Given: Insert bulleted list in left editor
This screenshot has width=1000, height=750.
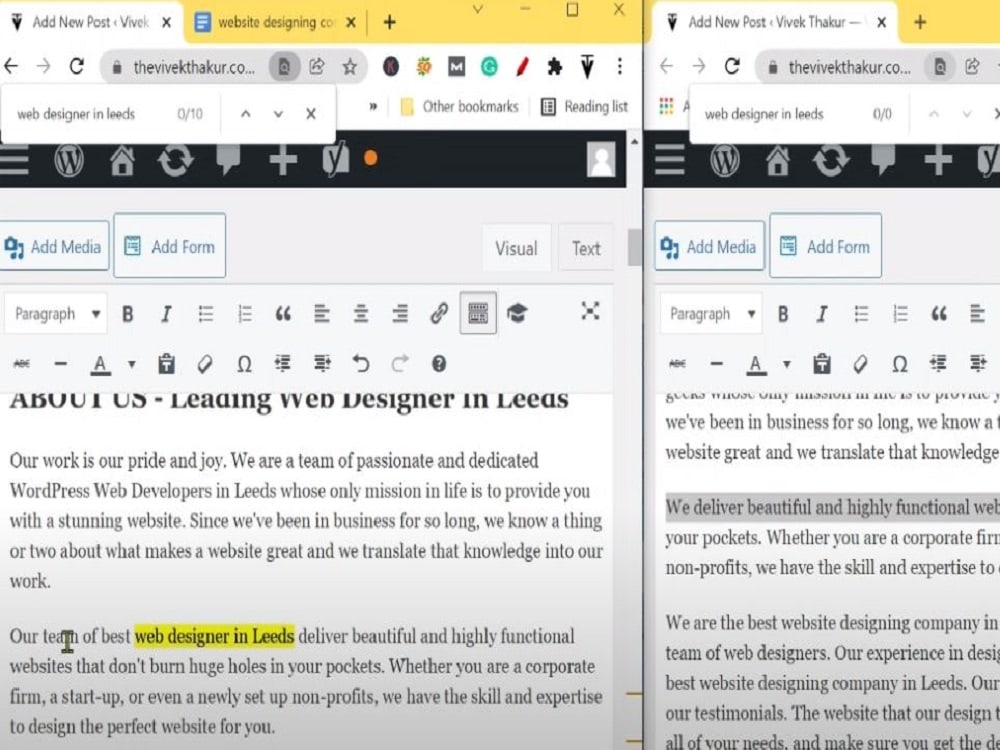Looking at the screenshot, I should (x=205, y=314).
